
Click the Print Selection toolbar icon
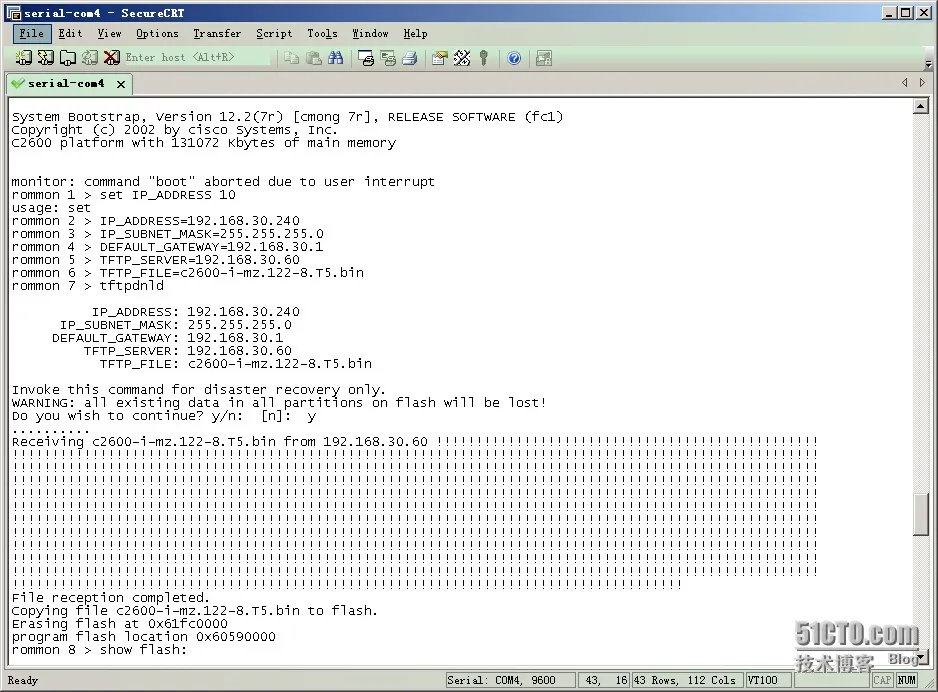click(388, 58)
